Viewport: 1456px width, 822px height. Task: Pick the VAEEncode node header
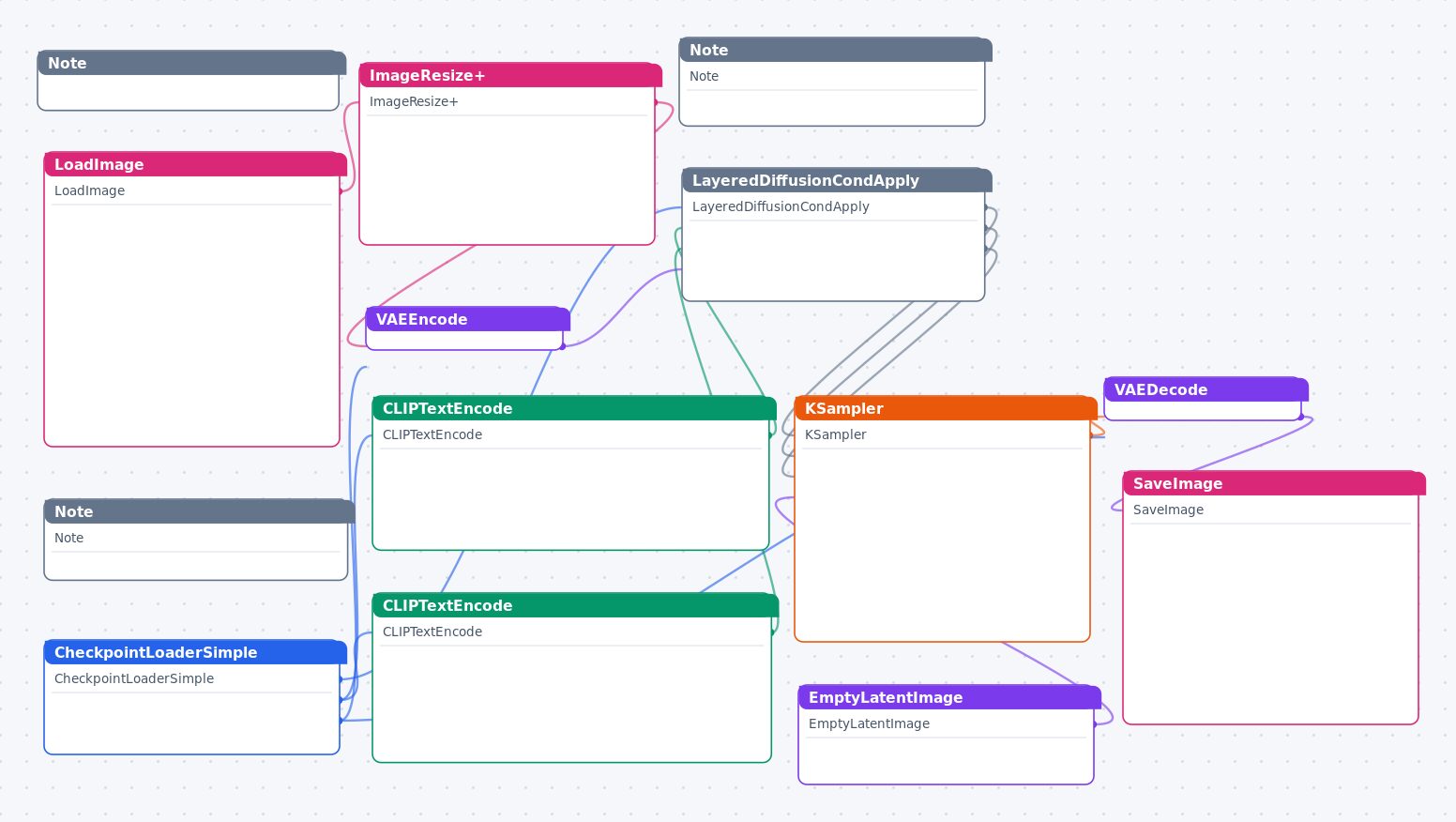coord(468,319)
